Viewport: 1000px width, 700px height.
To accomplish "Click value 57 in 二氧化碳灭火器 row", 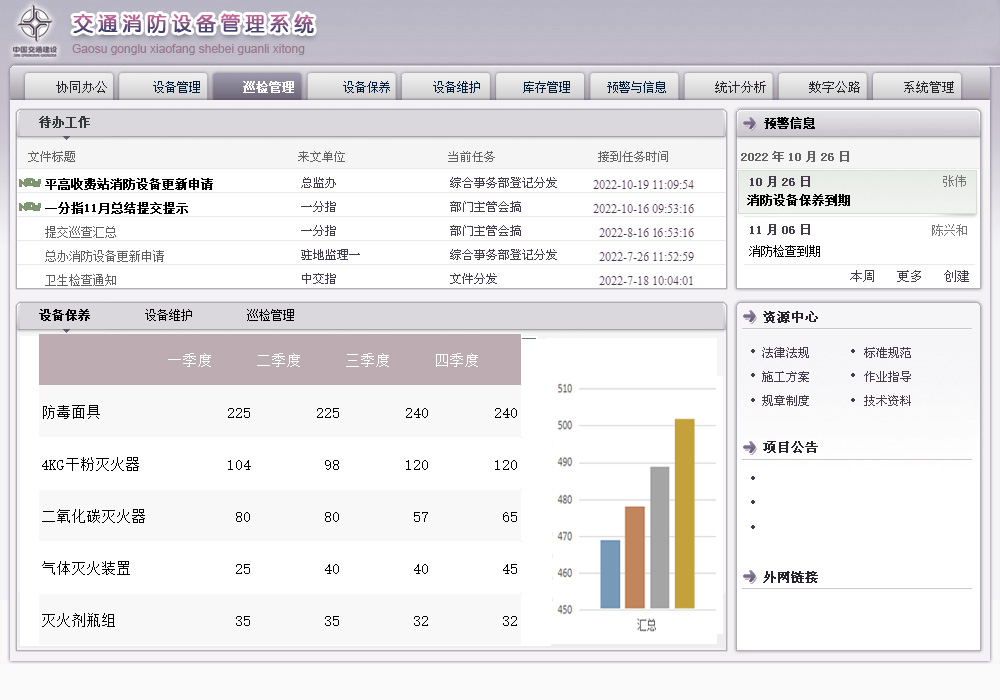I will 420,517.
